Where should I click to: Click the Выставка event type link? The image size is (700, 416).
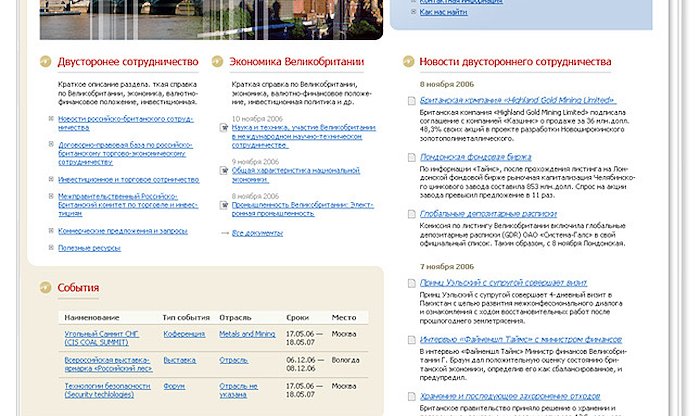point(179,360)
